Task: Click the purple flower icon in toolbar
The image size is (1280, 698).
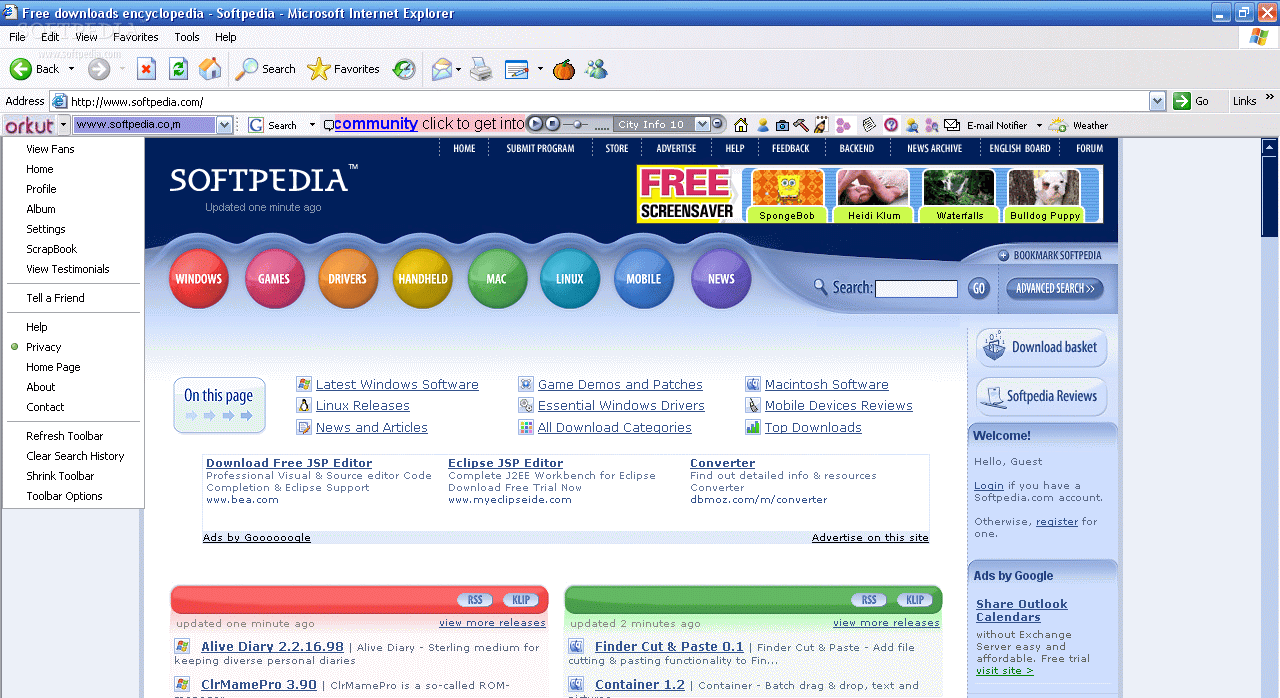Action: 843,125
